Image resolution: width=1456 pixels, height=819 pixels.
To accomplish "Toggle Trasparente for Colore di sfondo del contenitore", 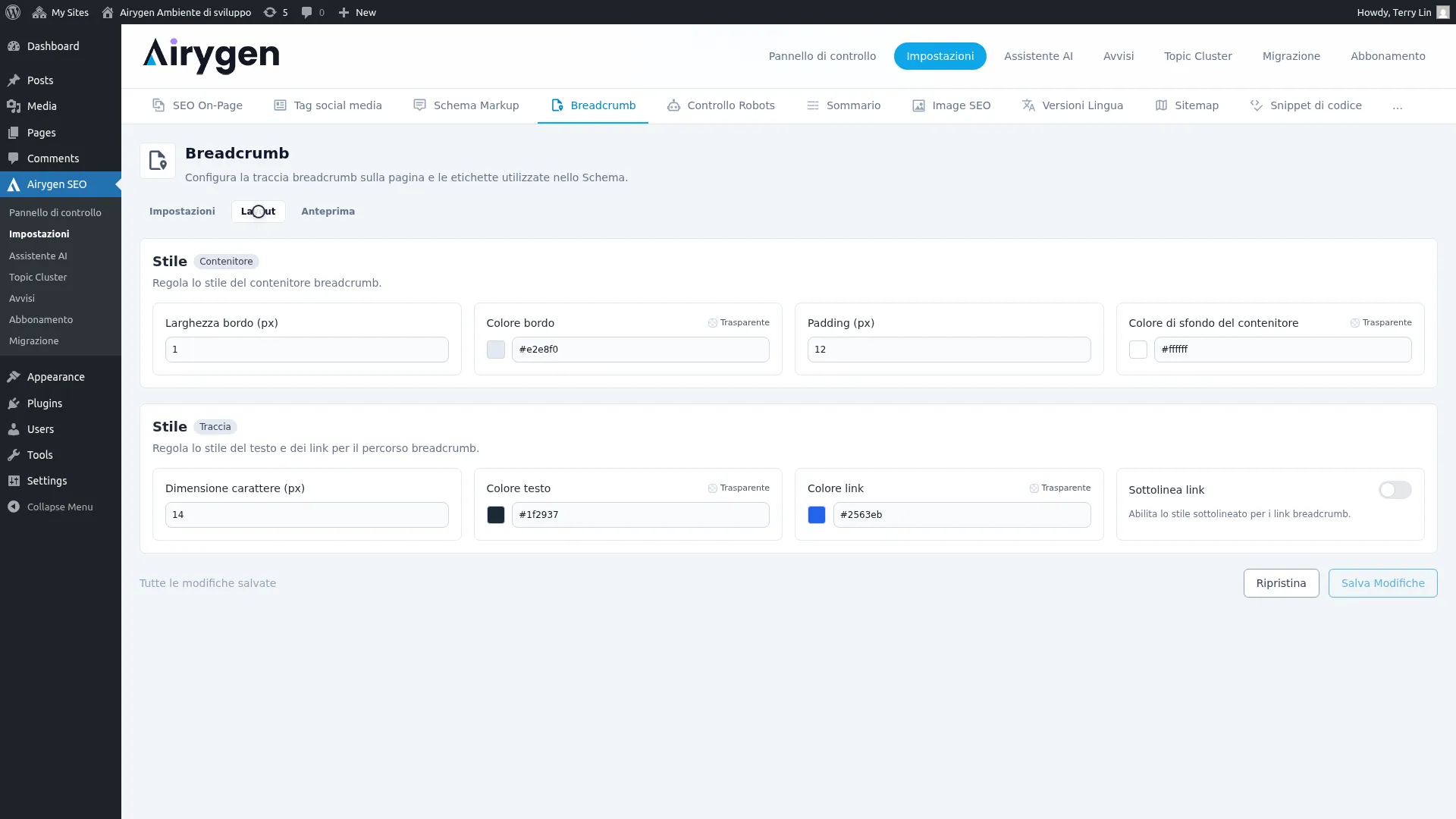I will pos(1381,322).
